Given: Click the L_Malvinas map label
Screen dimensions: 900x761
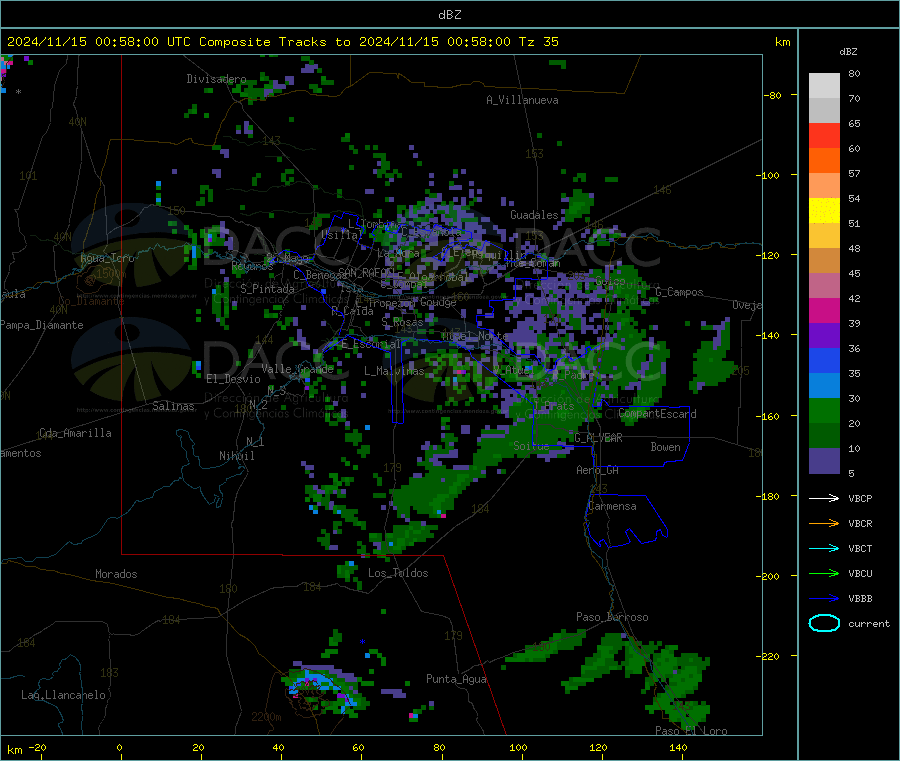Looking at the screenshot, I should pos(394,371).
